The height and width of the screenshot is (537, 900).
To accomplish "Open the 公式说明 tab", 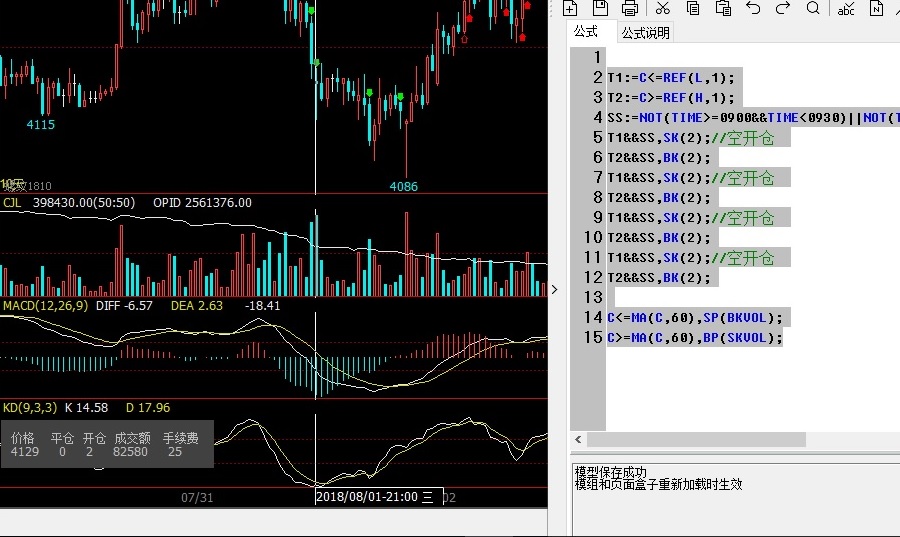I will tap(645, 33).
